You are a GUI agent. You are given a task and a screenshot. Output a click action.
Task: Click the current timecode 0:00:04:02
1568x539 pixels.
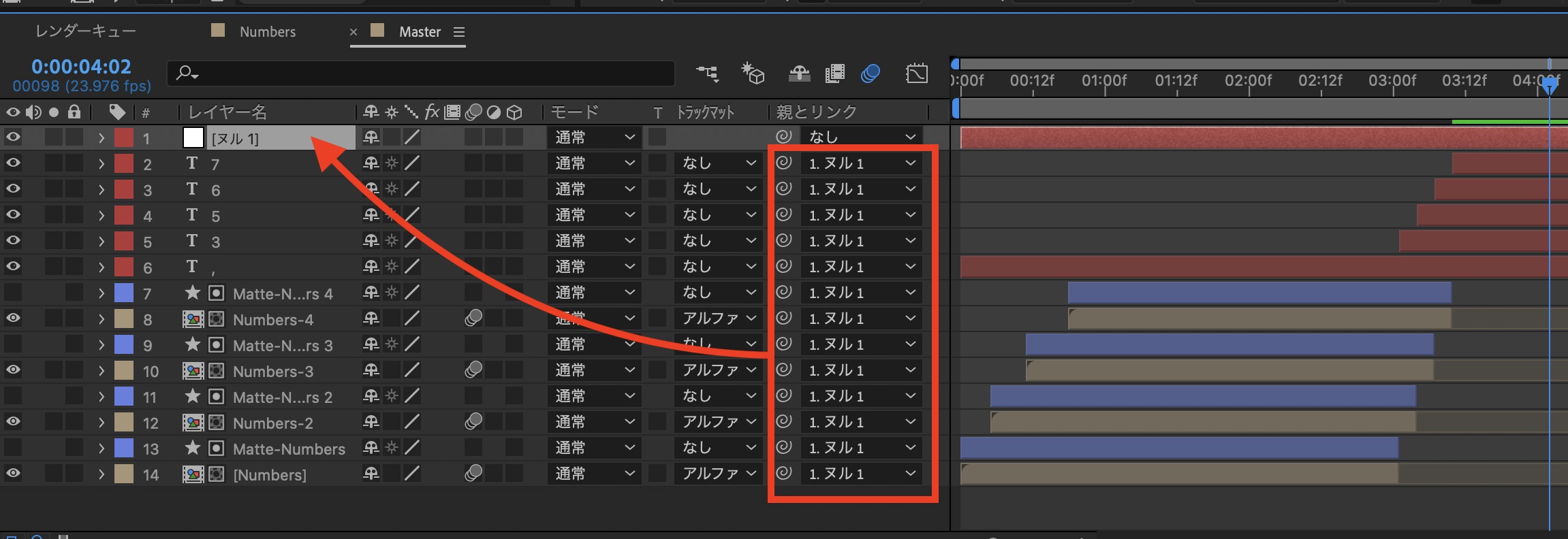click(x=81, y=67)
